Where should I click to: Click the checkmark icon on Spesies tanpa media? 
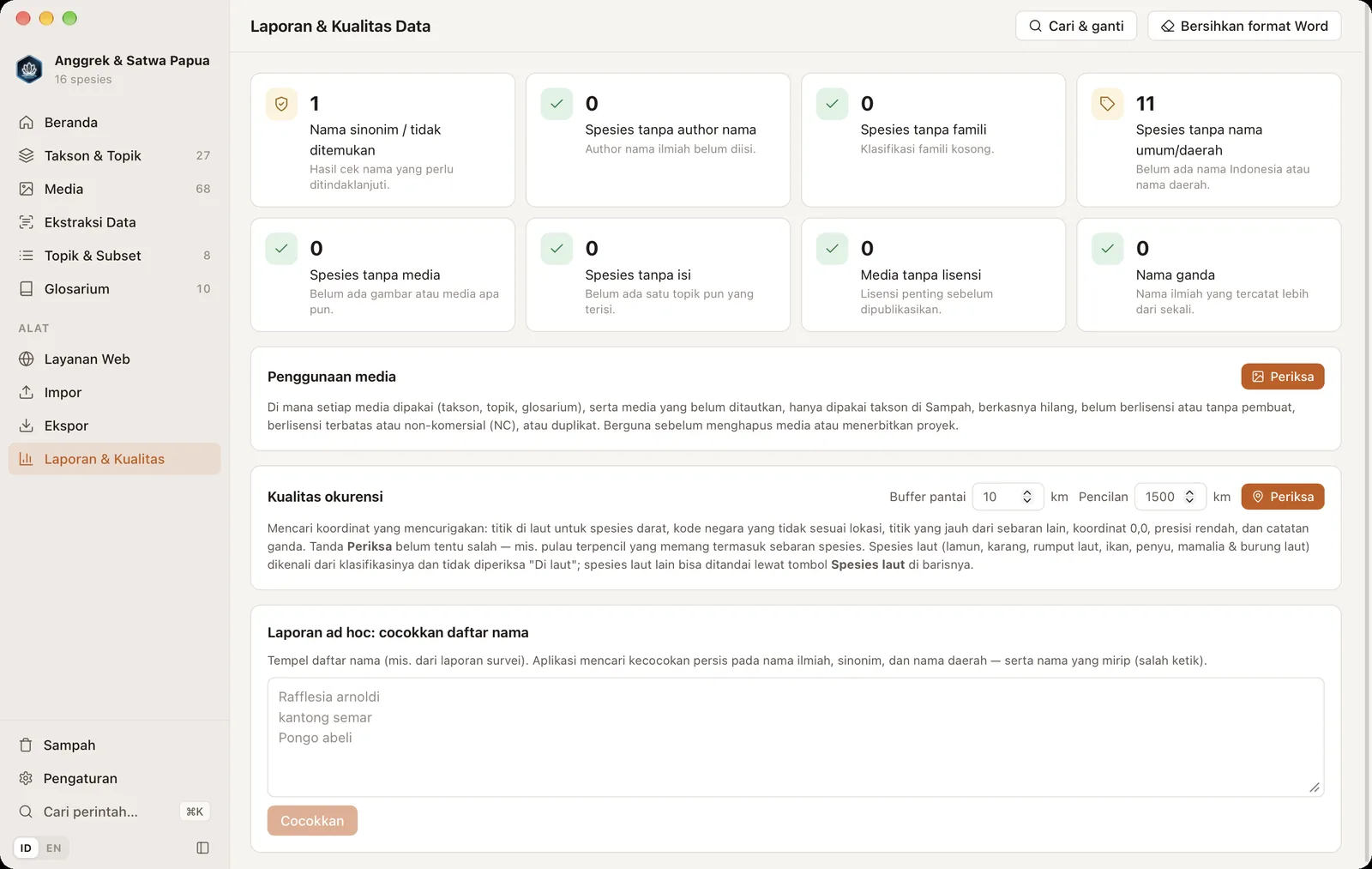(281, 249)
